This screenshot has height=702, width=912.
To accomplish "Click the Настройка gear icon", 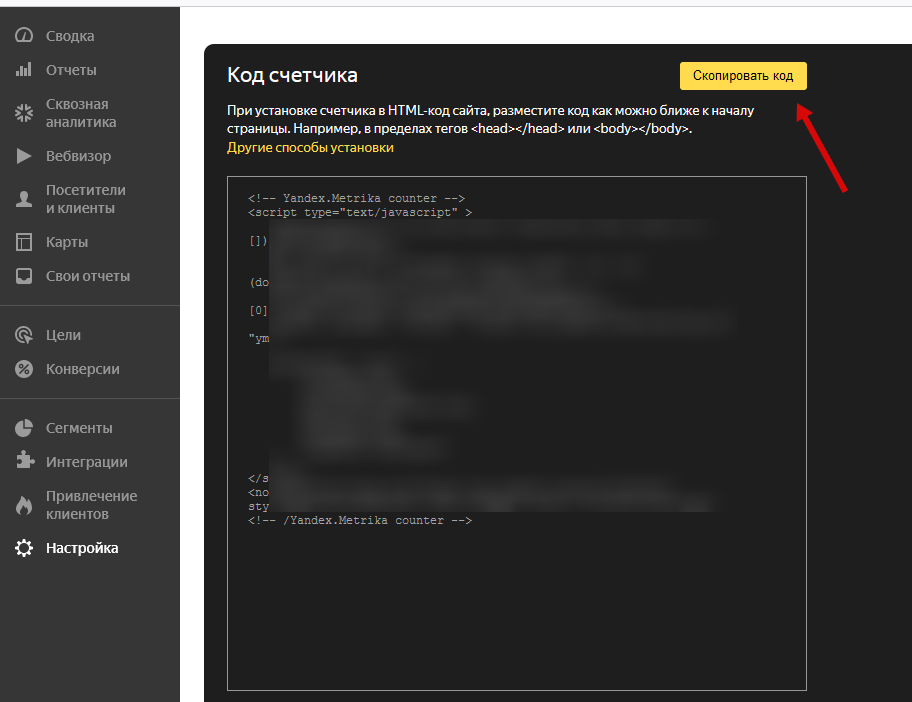I will (24, 548).
